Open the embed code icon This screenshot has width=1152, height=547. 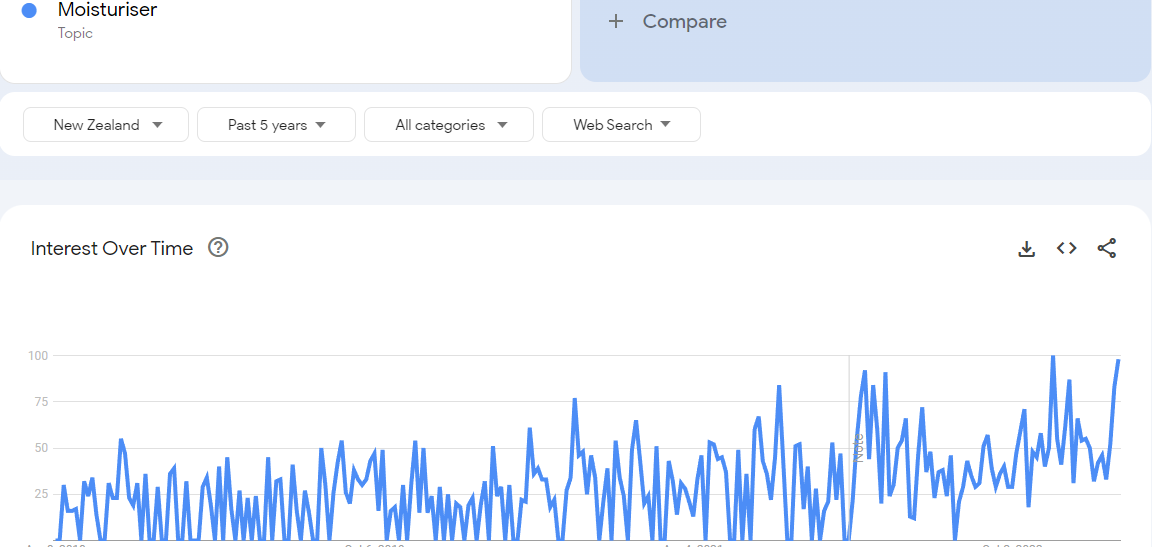pyautogui.click(x=1066, y=249)
